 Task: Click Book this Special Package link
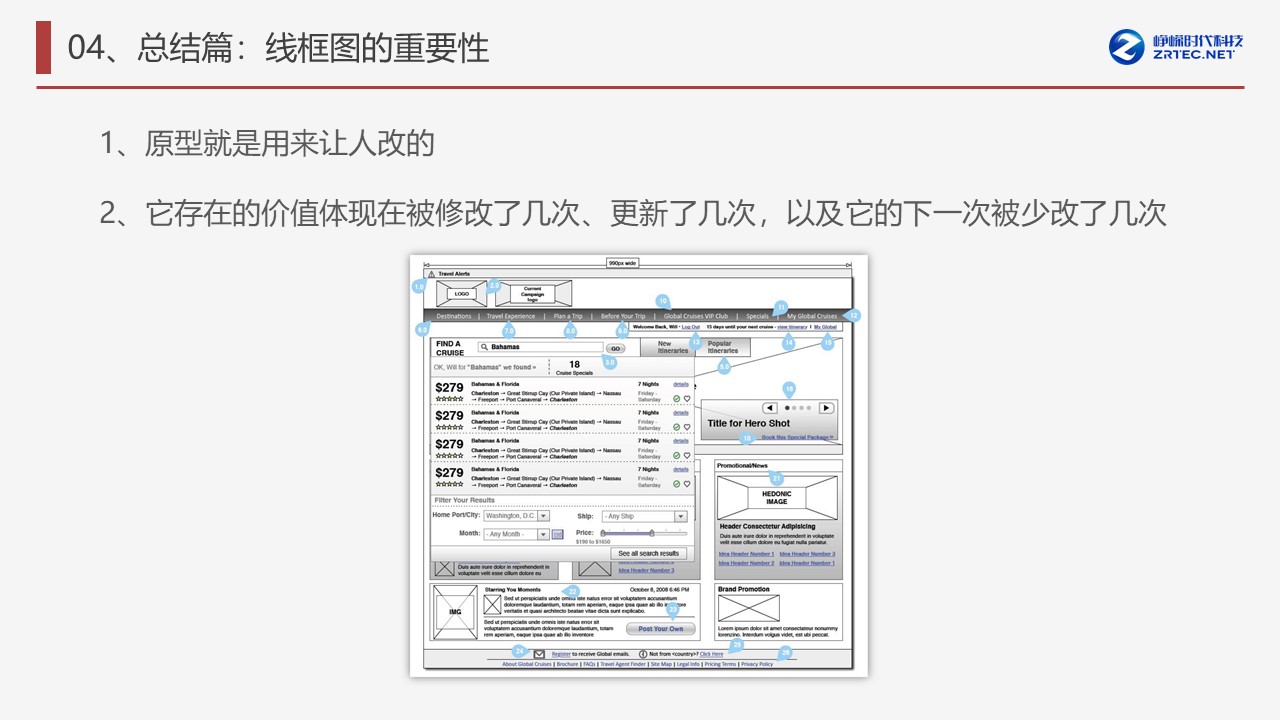coord(797,437)
